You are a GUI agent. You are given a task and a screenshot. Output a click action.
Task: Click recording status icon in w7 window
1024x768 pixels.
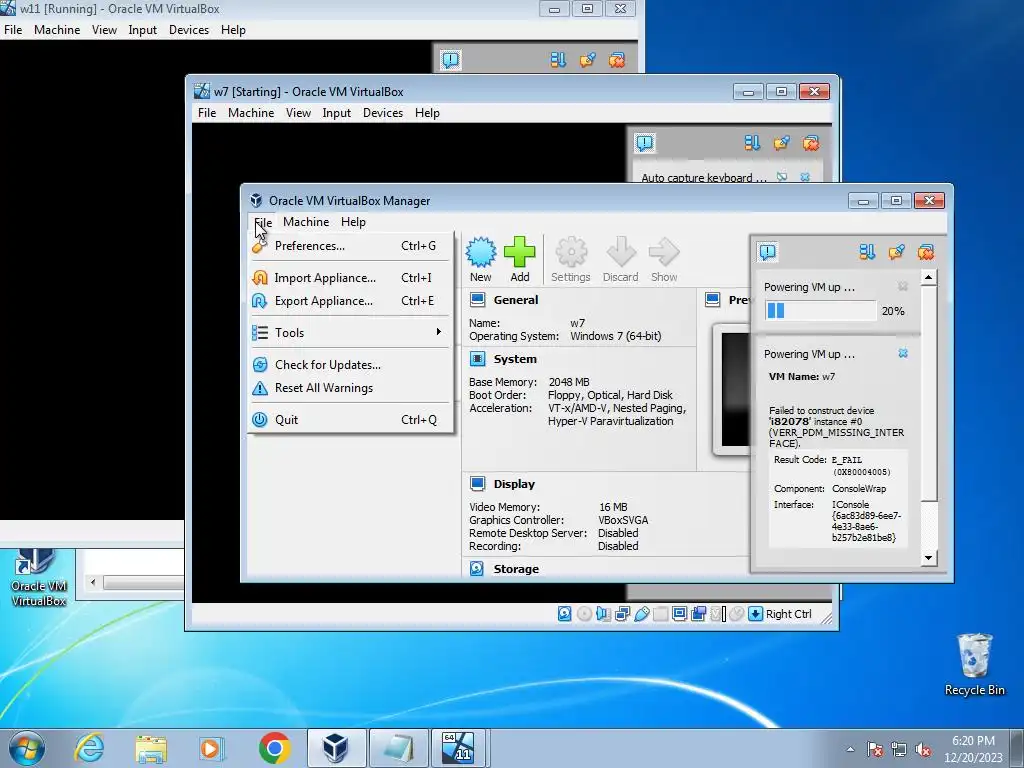click(x=699, y=614)
